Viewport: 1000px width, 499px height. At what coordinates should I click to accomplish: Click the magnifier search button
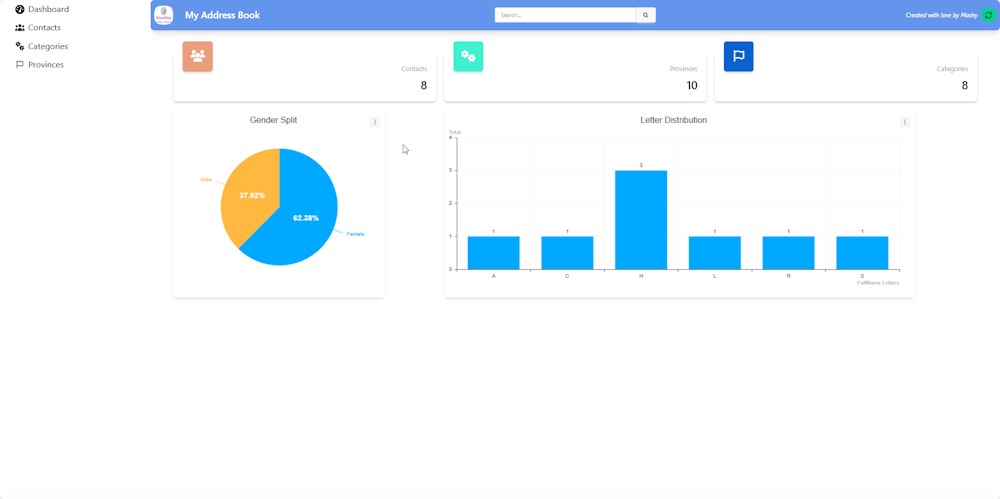pos(645,15)
